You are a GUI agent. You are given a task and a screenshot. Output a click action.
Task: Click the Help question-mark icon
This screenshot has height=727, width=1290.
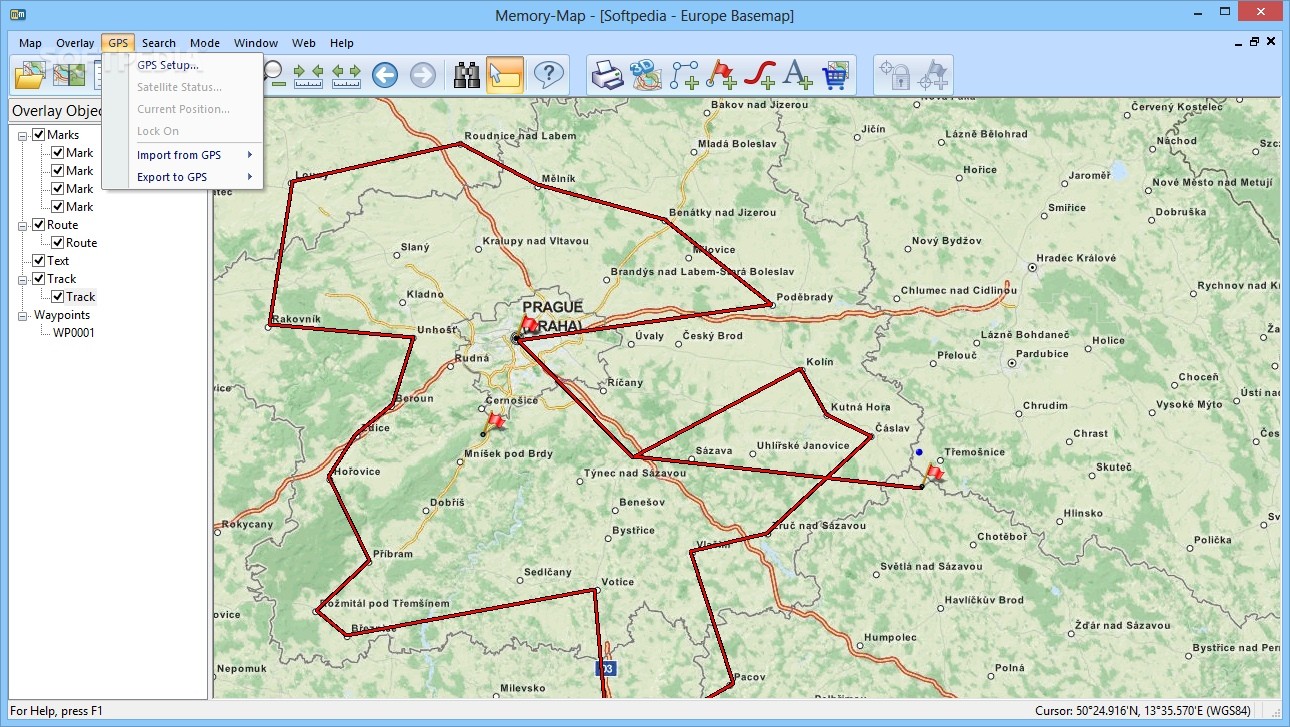(x=549, y=75)
